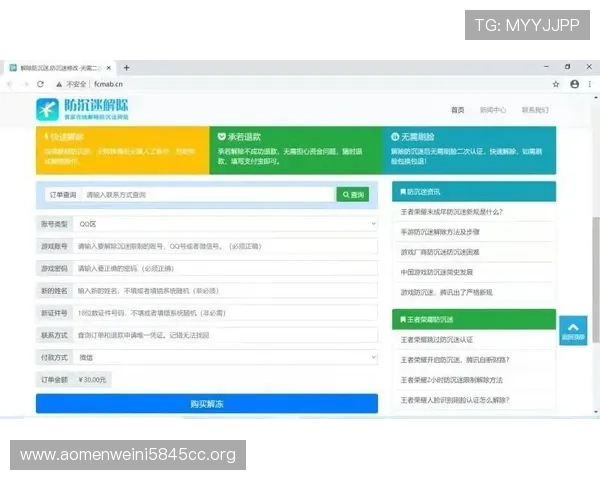The height and width of the screenshot is (480, 600).
Task: Click the back-to-top arrow button
Action: [573, 331]
